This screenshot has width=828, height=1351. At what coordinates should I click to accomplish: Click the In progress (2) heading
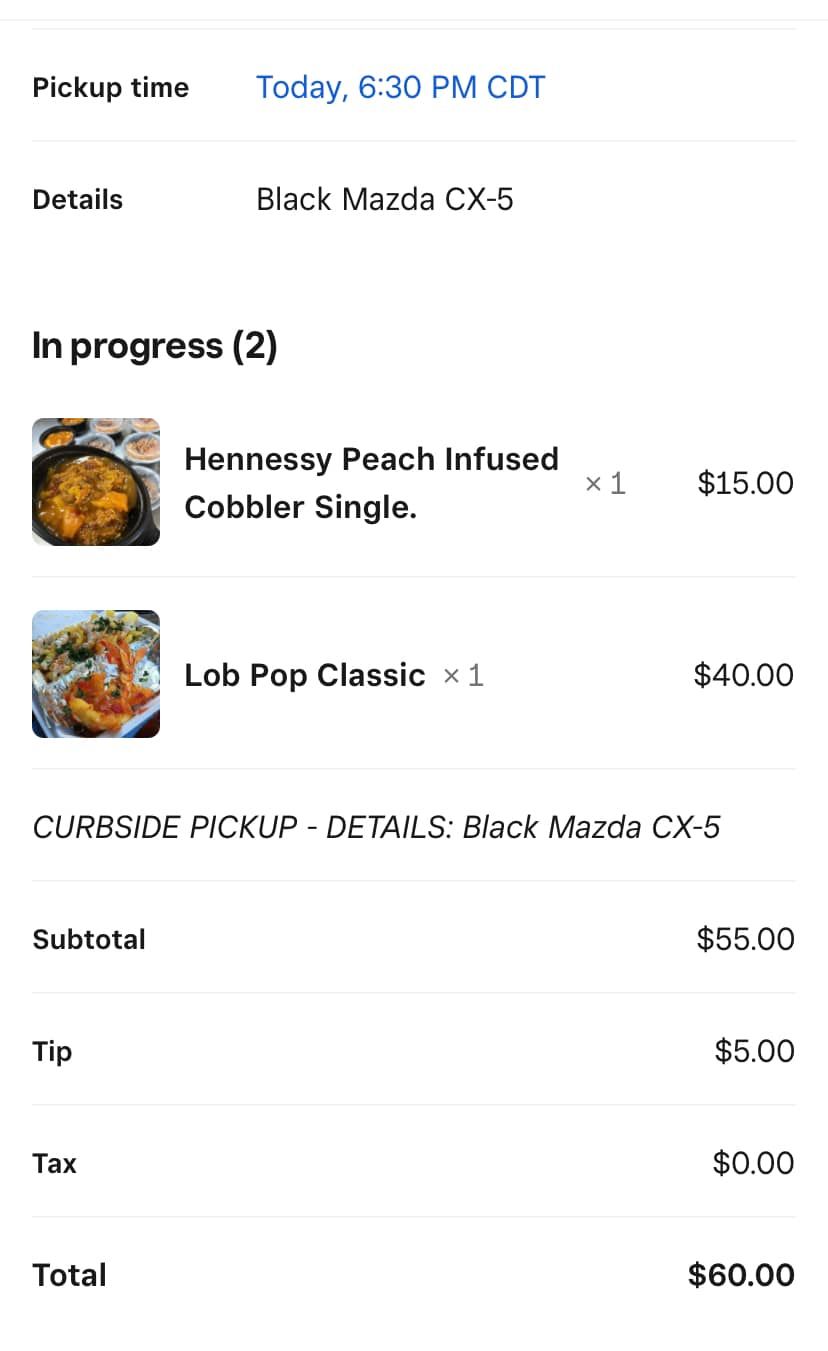(x=154, y=345)
